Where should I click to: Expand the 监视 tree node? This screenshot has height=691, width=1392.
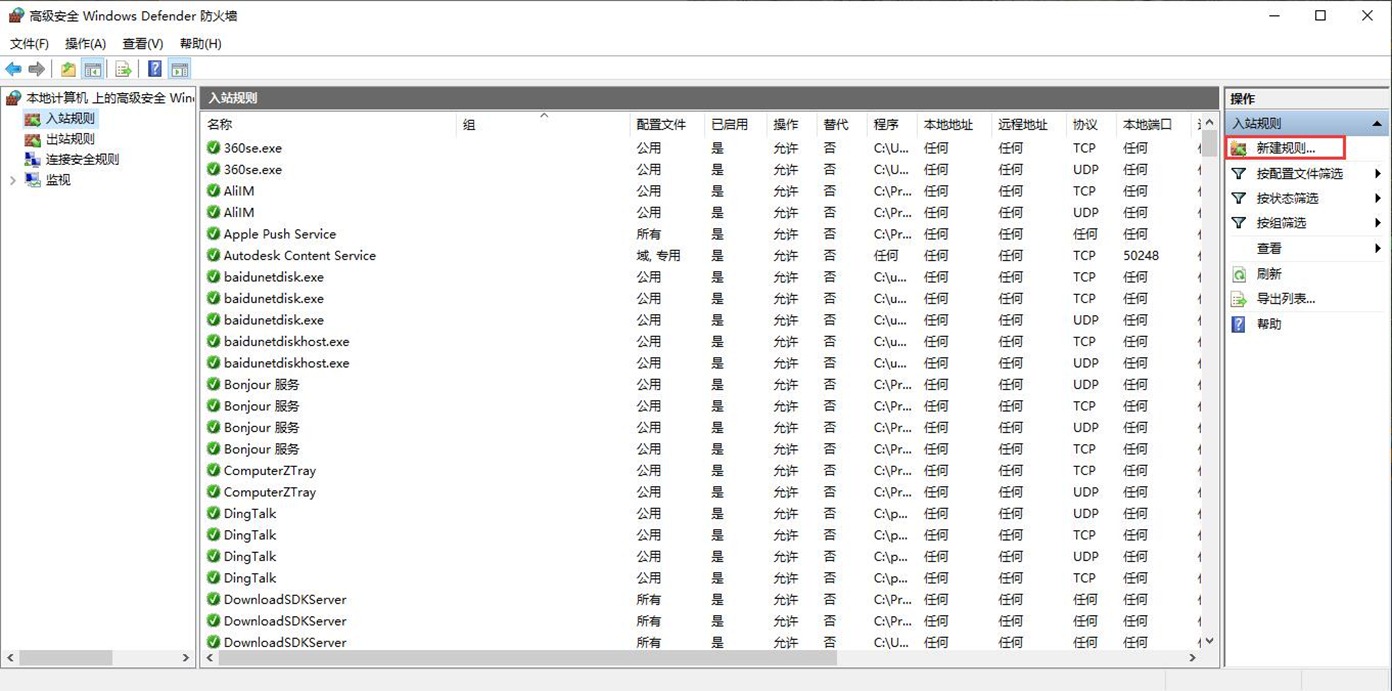click(x=13, y=180)
